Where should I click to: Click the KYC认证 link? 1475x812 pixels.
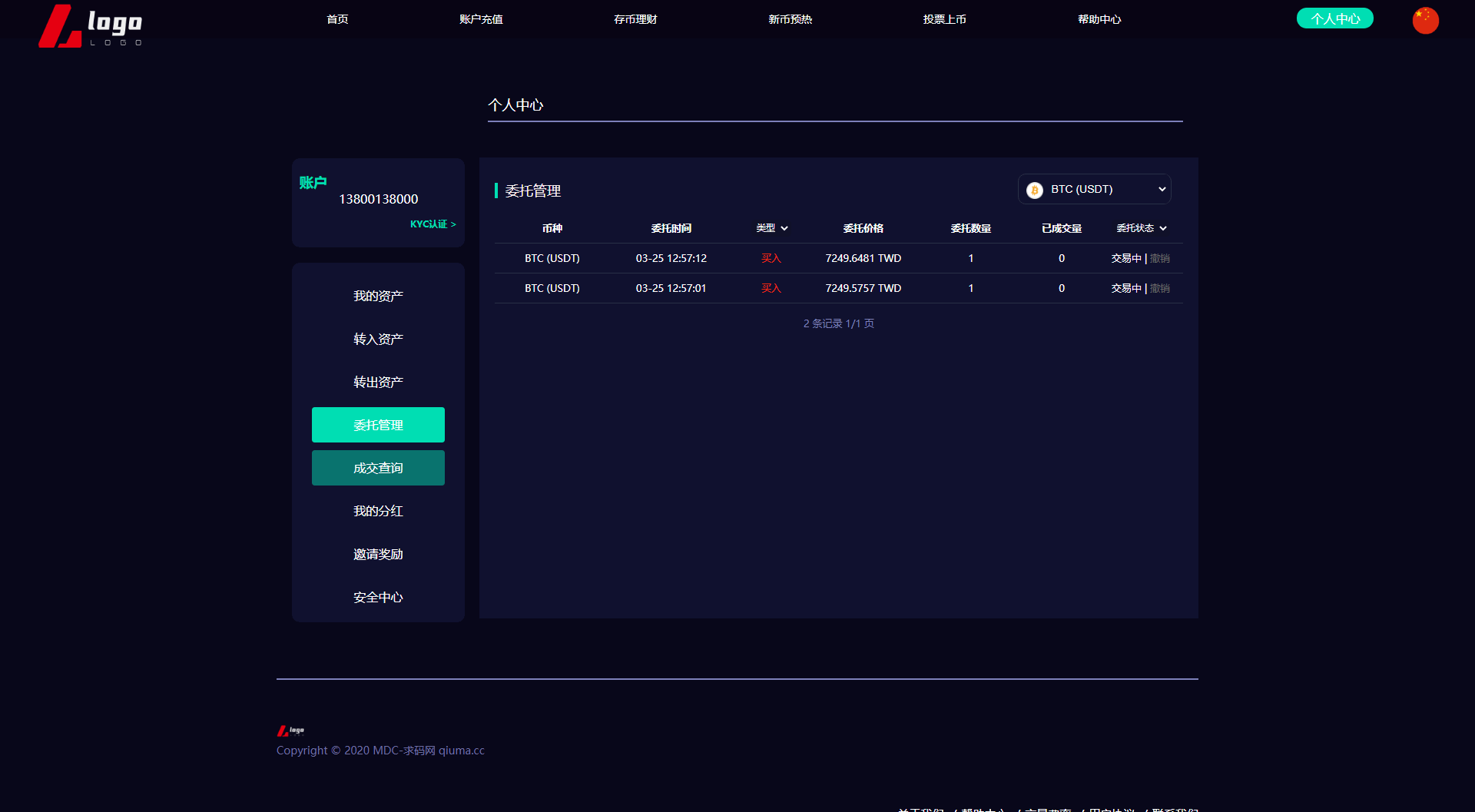pos(433,224)
